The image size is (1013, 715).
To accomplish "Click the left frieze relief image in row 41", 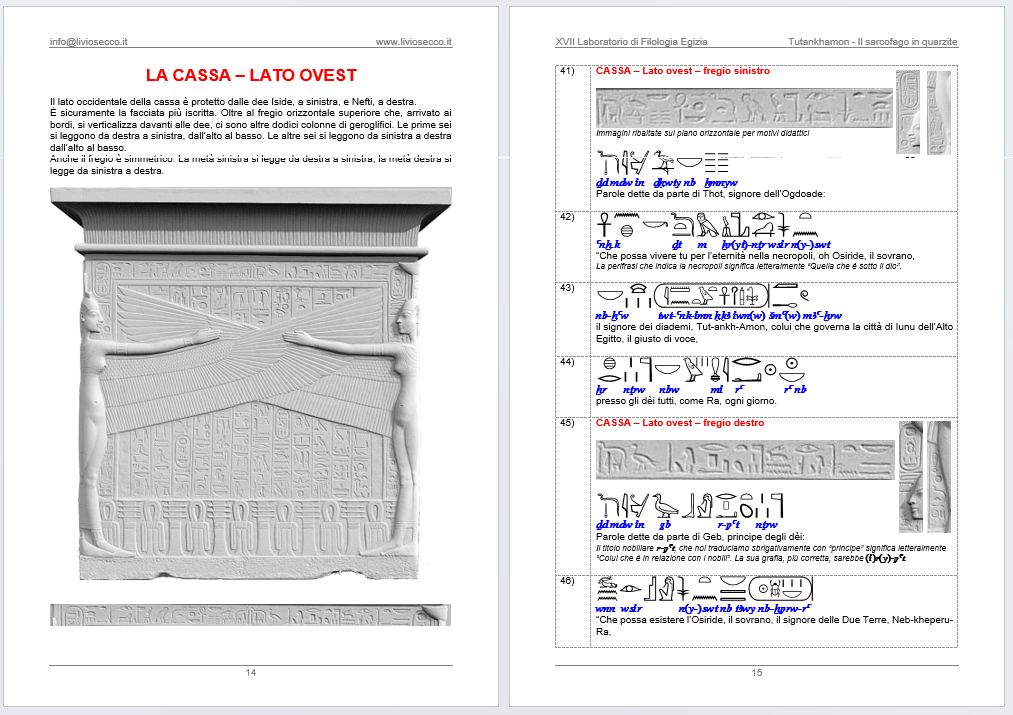I will point(744,107).
